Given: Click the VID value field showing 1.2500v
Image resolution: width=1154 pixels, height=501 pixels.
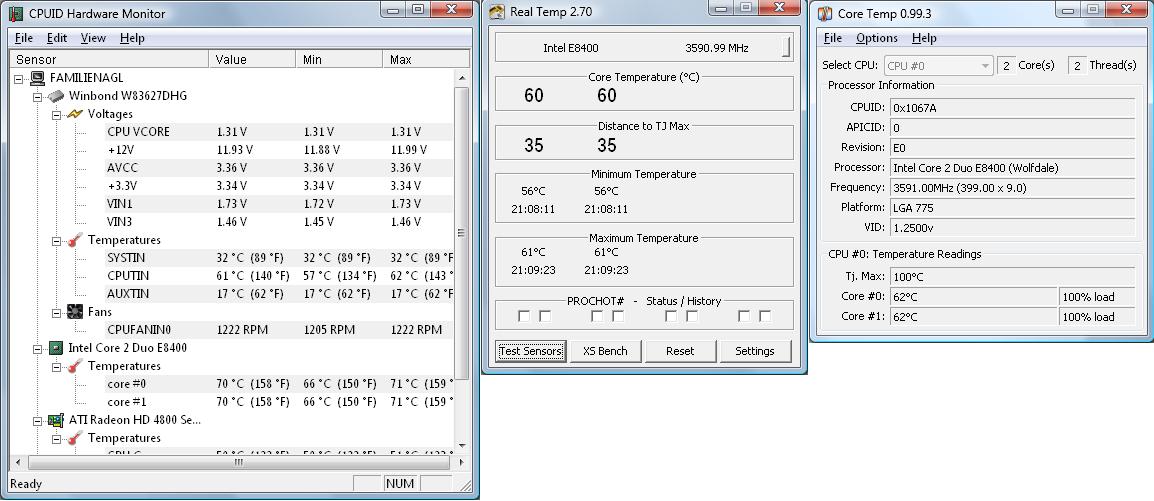Looking at the screenshot, I should (x=1013, y=228).
